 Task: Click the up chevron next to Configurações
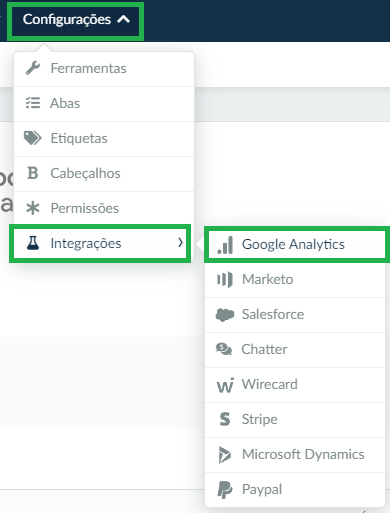[x=123, y=19]
